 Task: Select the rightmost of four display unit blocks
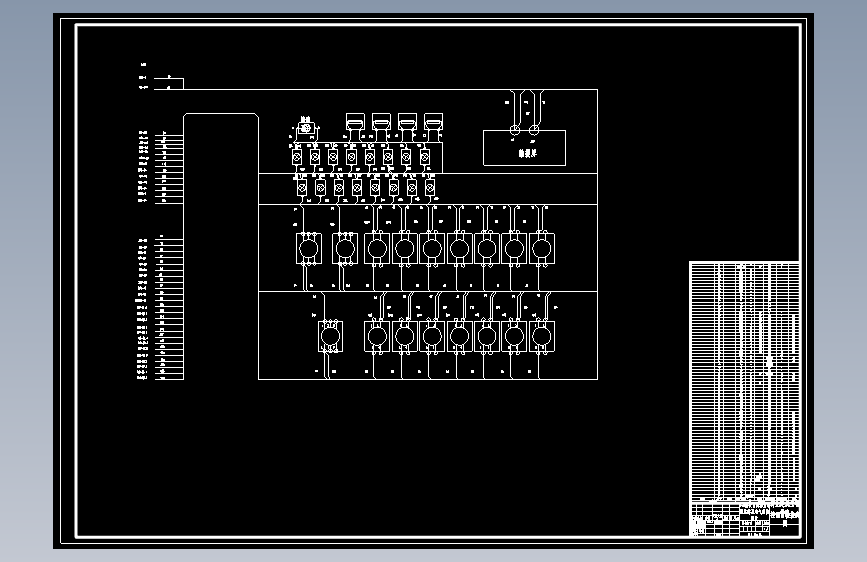tap(434, 122)
